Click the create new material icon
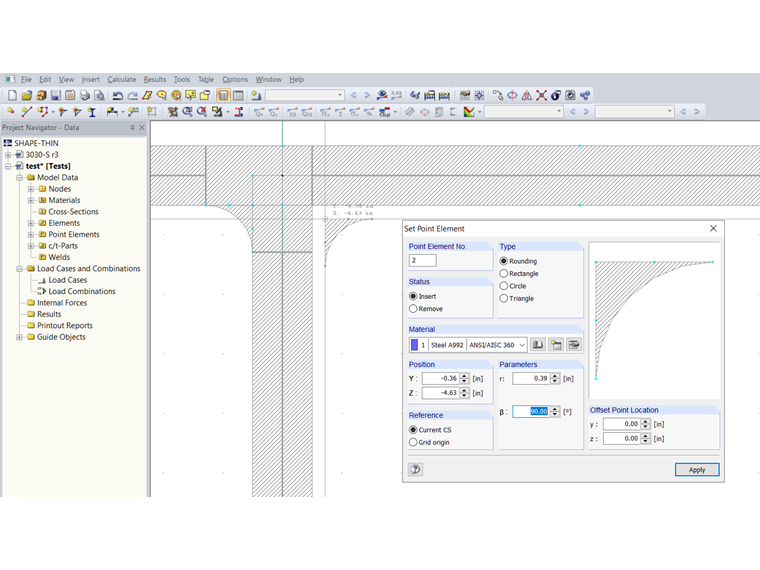 556,345
